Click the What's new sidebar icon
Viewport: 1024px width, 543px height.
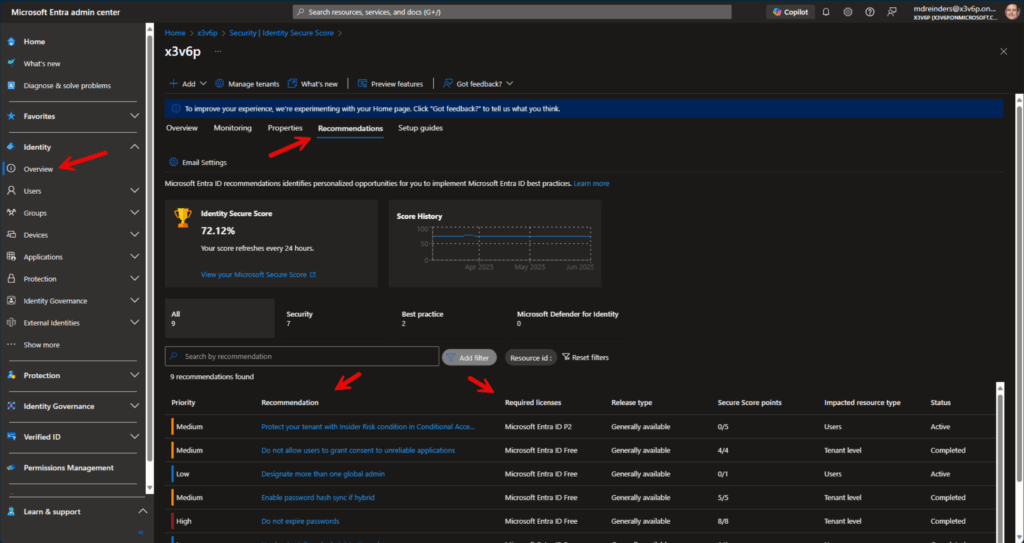(11, 63)
